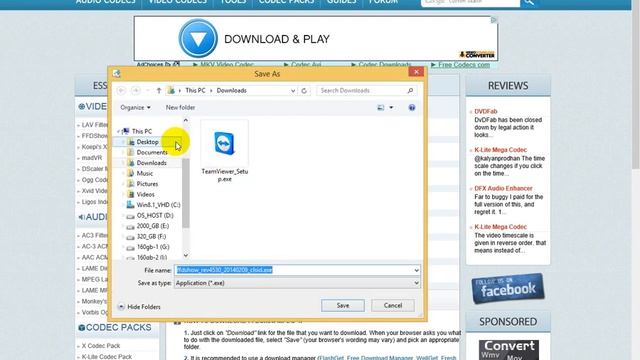Select Win8.1_VHD (C:) drive
The image size is (640, 360).
(x=158, y=205)
